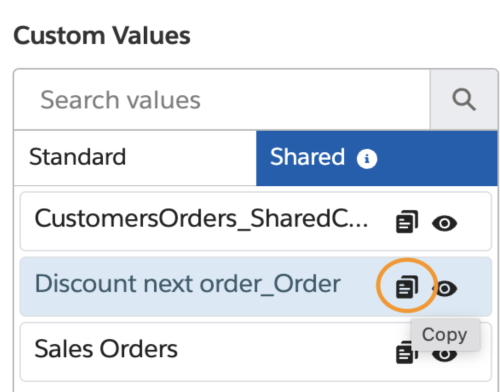Open the Shared tab info icon
Viewport: 500px width, 392px height.
[x=367, y=158]
